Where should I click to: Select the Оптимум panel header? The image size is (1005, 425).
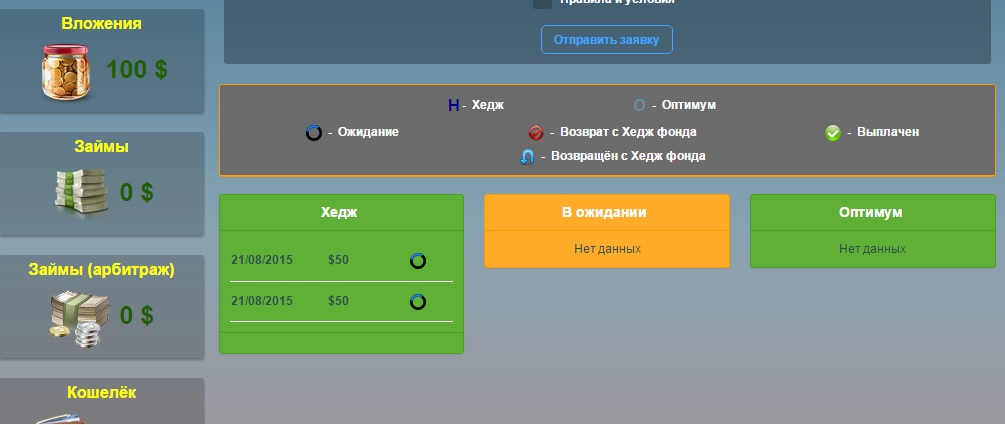(x=872, y=212)
